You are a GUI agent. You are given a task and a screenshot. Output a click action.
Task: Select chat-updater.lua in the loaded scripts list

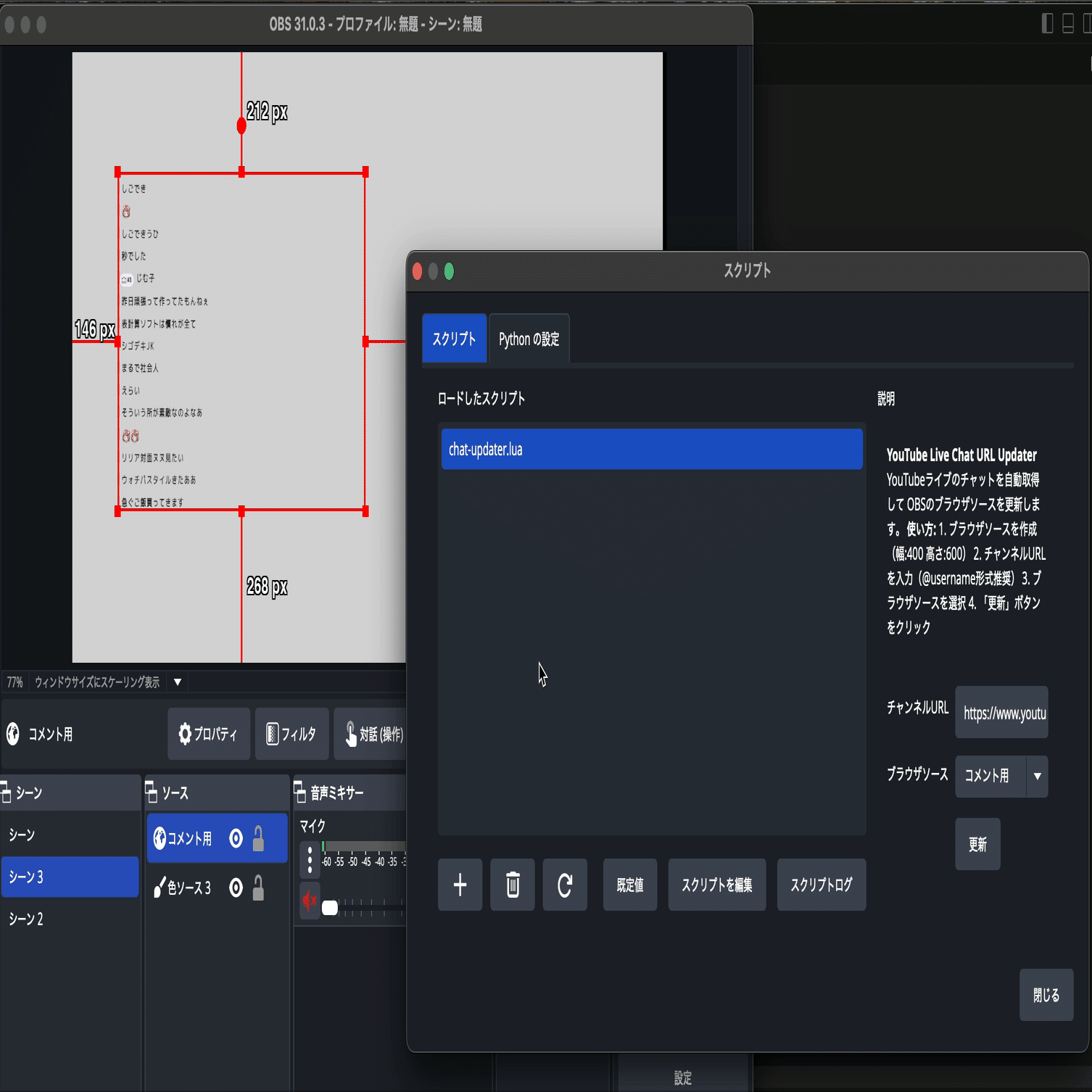click(x=652, y=450)
